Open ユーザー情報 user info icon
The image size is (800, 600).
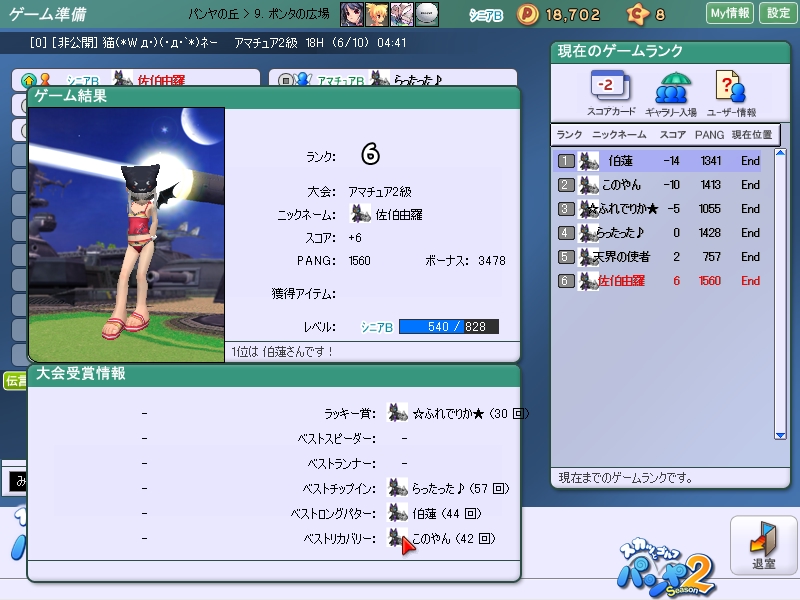pos(731,94)
